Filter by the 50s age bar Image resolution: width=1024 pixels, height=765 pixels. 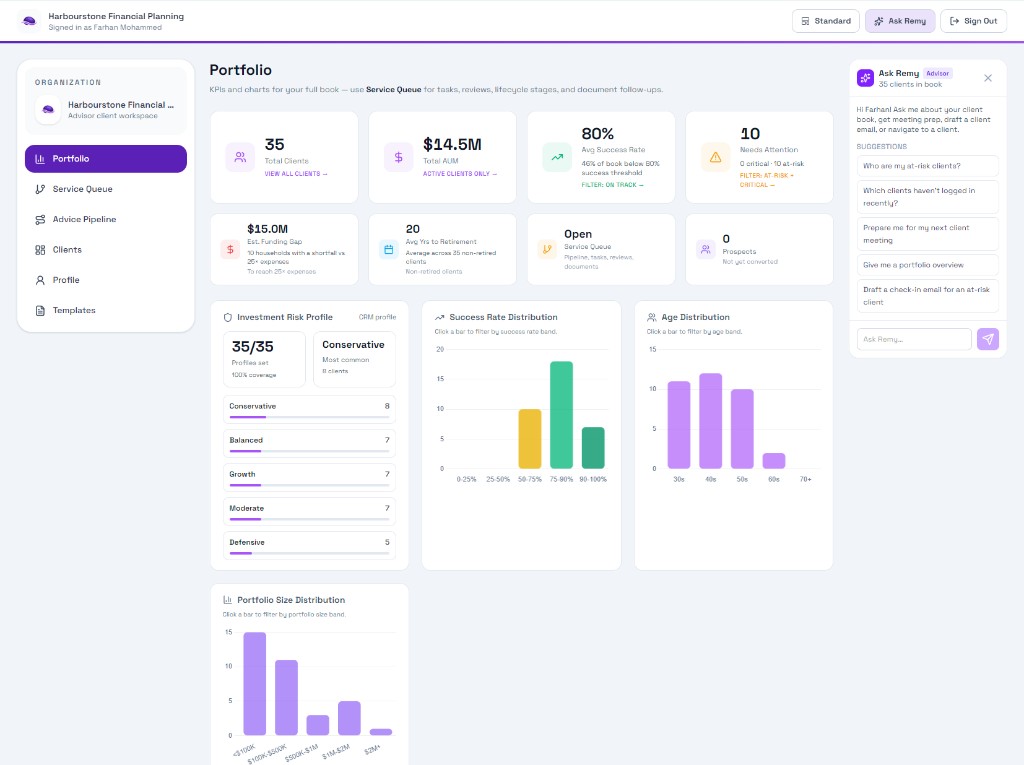click(742, 429)
